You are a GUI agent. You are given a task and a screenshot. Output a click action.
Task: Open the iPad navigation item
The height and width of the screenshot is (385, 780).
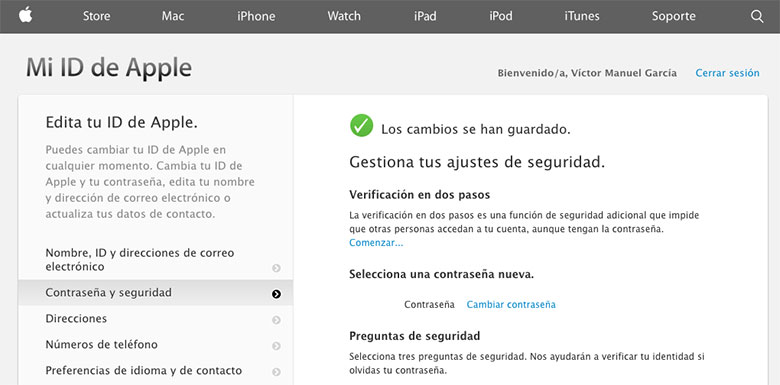(425, 16)
